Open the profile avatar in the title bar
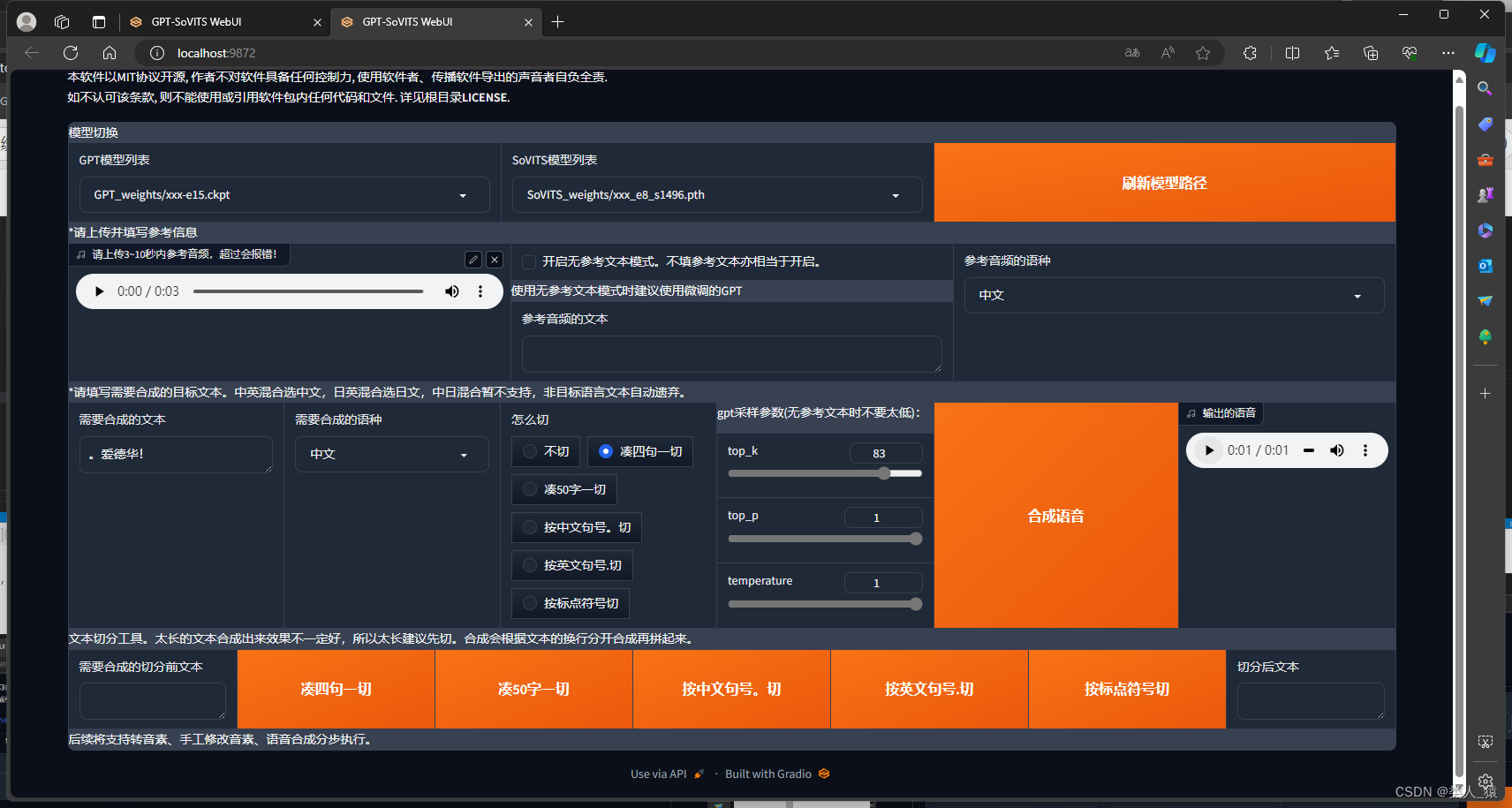Image resolution: width=1512 pixels, height=808 pixels. [26, 22]
